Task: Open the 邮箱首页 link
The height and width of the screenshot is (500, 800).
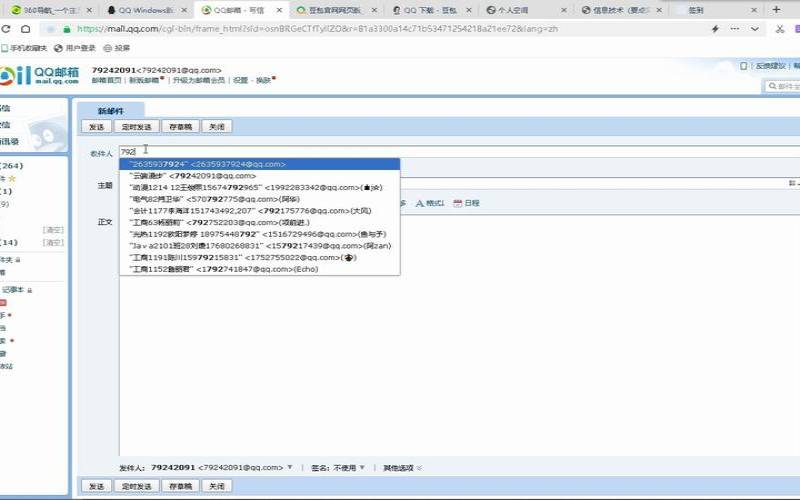Action: point(107,80)
